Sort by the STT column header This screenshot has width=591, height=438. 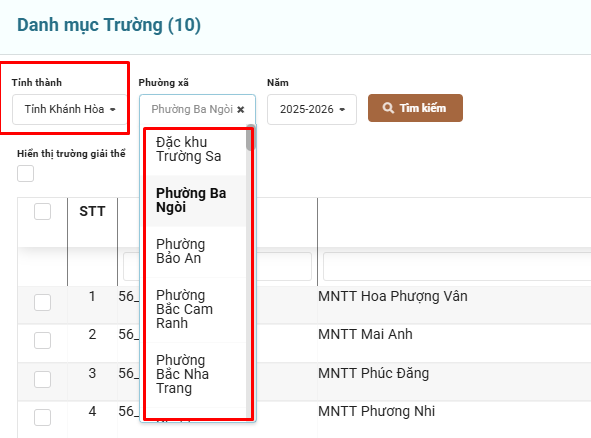click(x=92, y=211)
